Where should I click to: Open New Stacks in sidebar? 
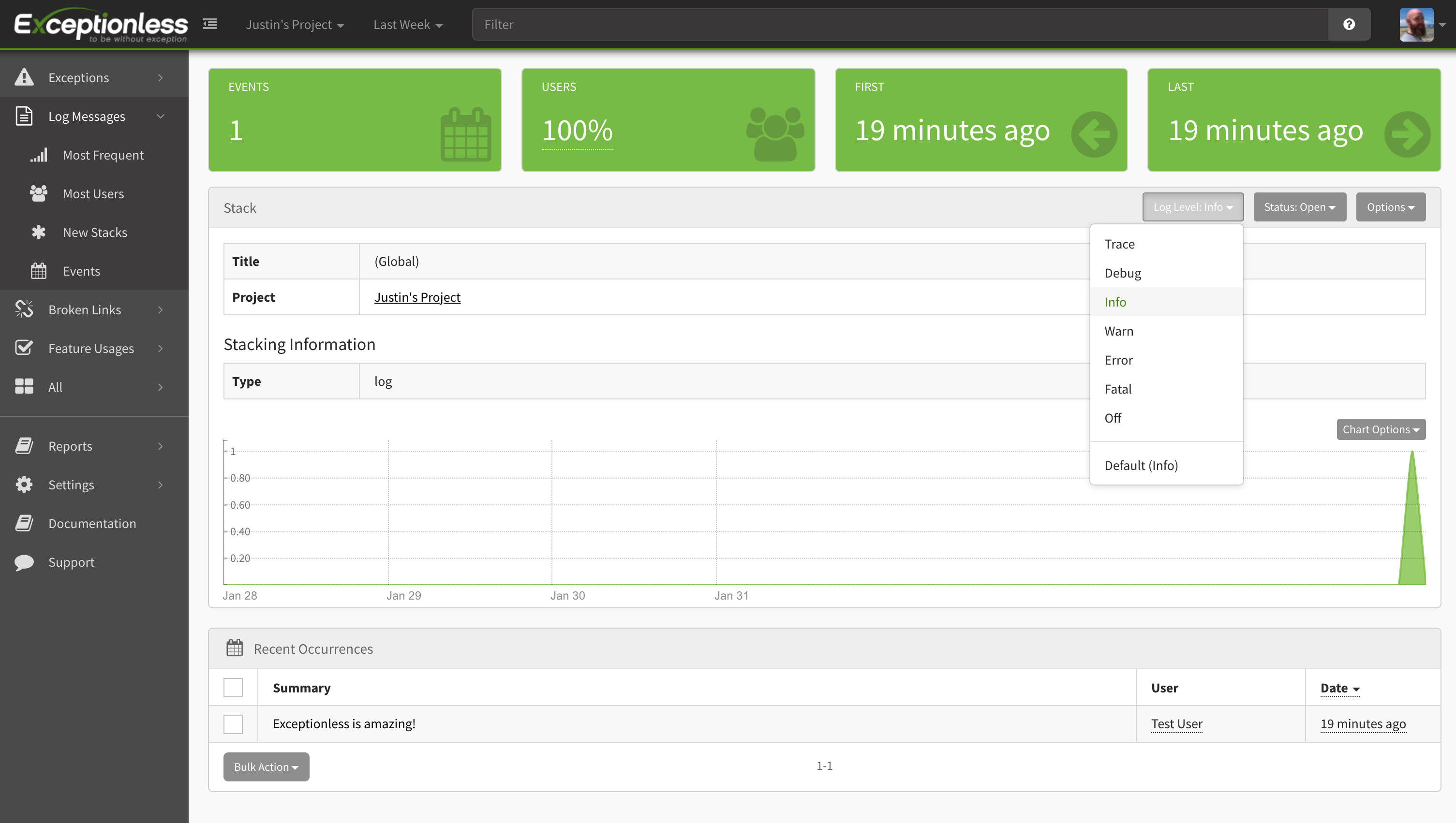[95, 232]
